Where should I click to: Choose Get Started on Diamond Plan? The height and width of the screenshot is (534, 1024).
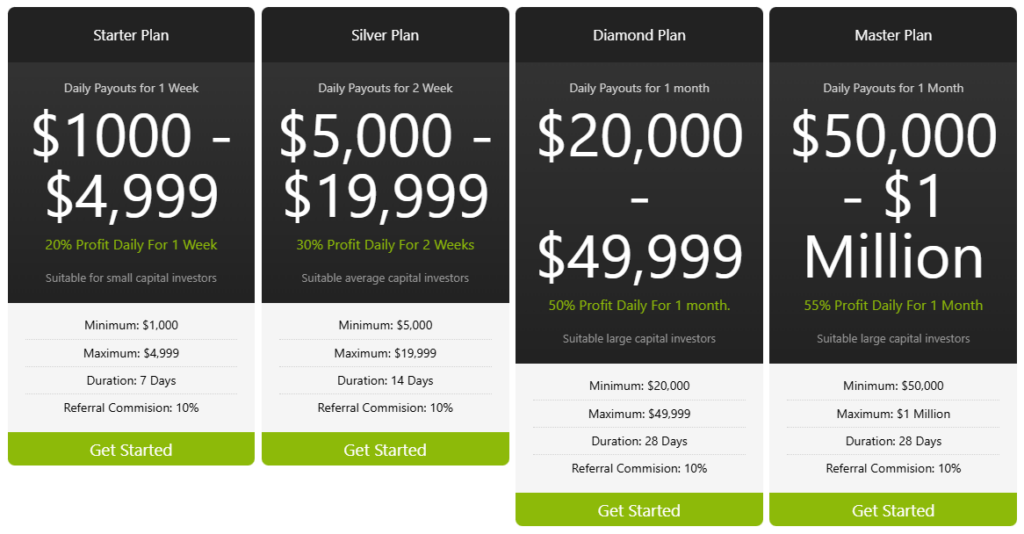pos(639,511)
